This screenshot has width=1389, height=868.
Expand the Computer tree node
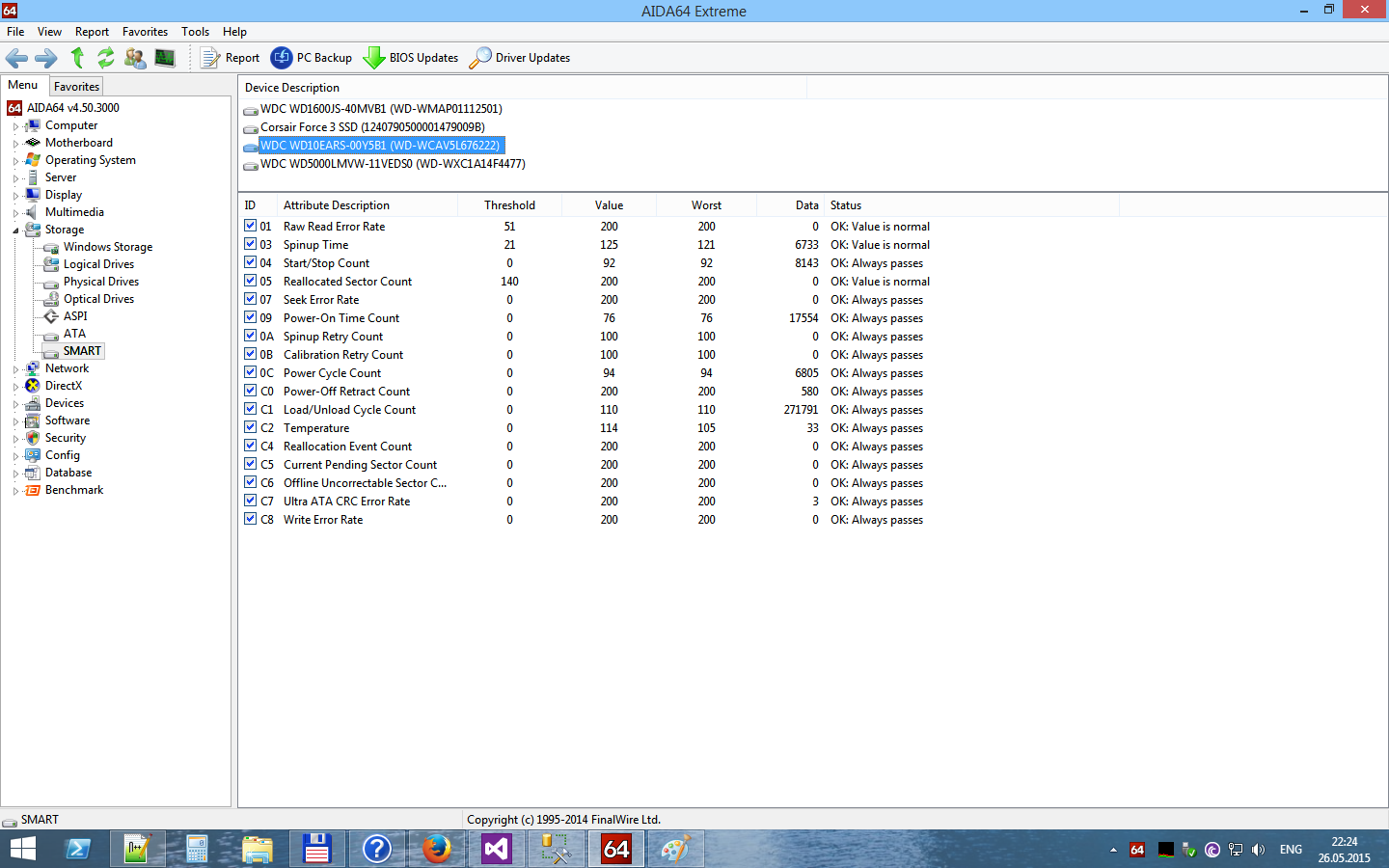[15, 126]
